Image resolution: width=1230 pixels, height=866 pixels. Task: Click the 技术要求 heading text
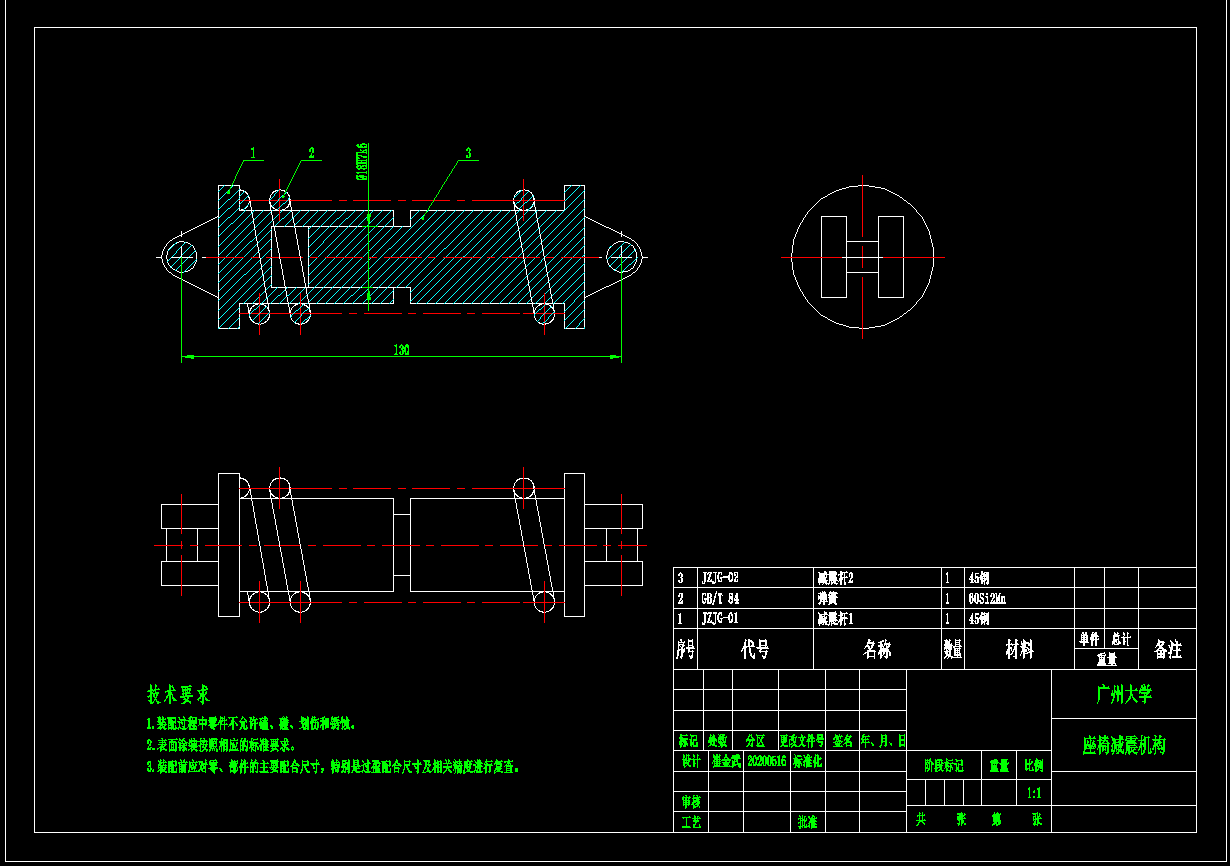click(x=179, y=694)
